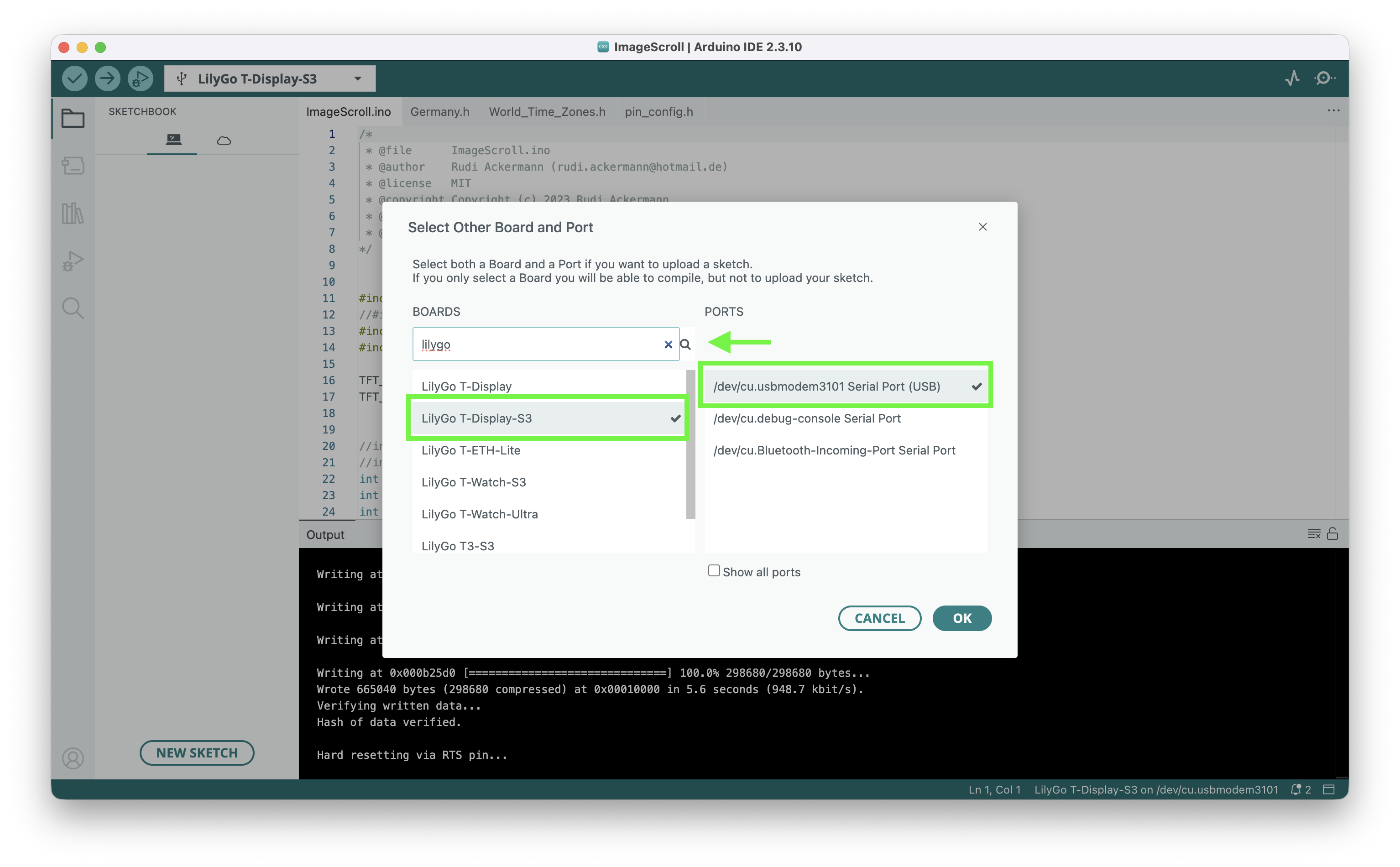Open the LilyGo T-Display-S3 board selector dropdown

click(x=270, y=78)
